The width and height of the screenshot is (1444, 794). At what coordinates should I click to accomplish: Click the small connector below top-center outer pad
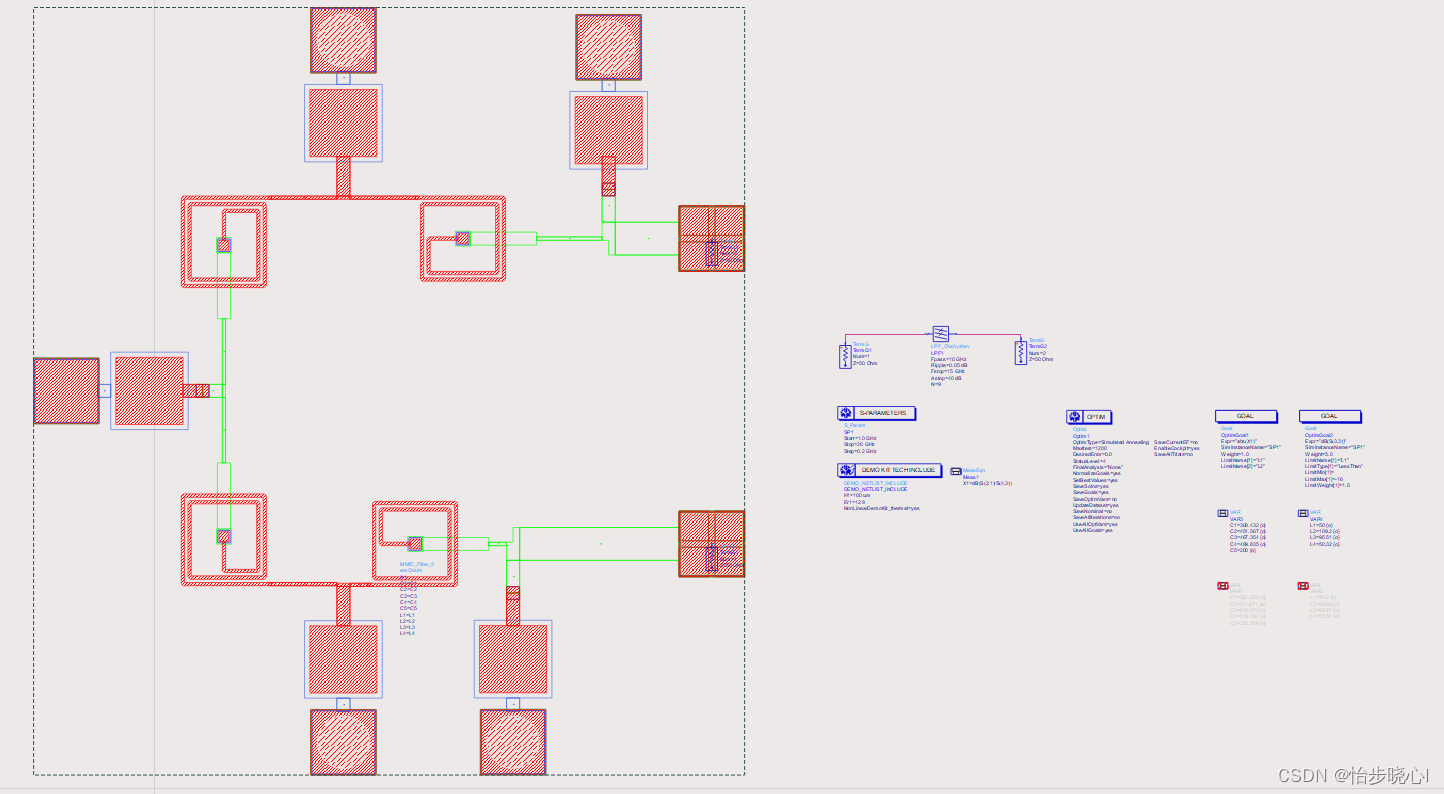(x=343, y=78)
